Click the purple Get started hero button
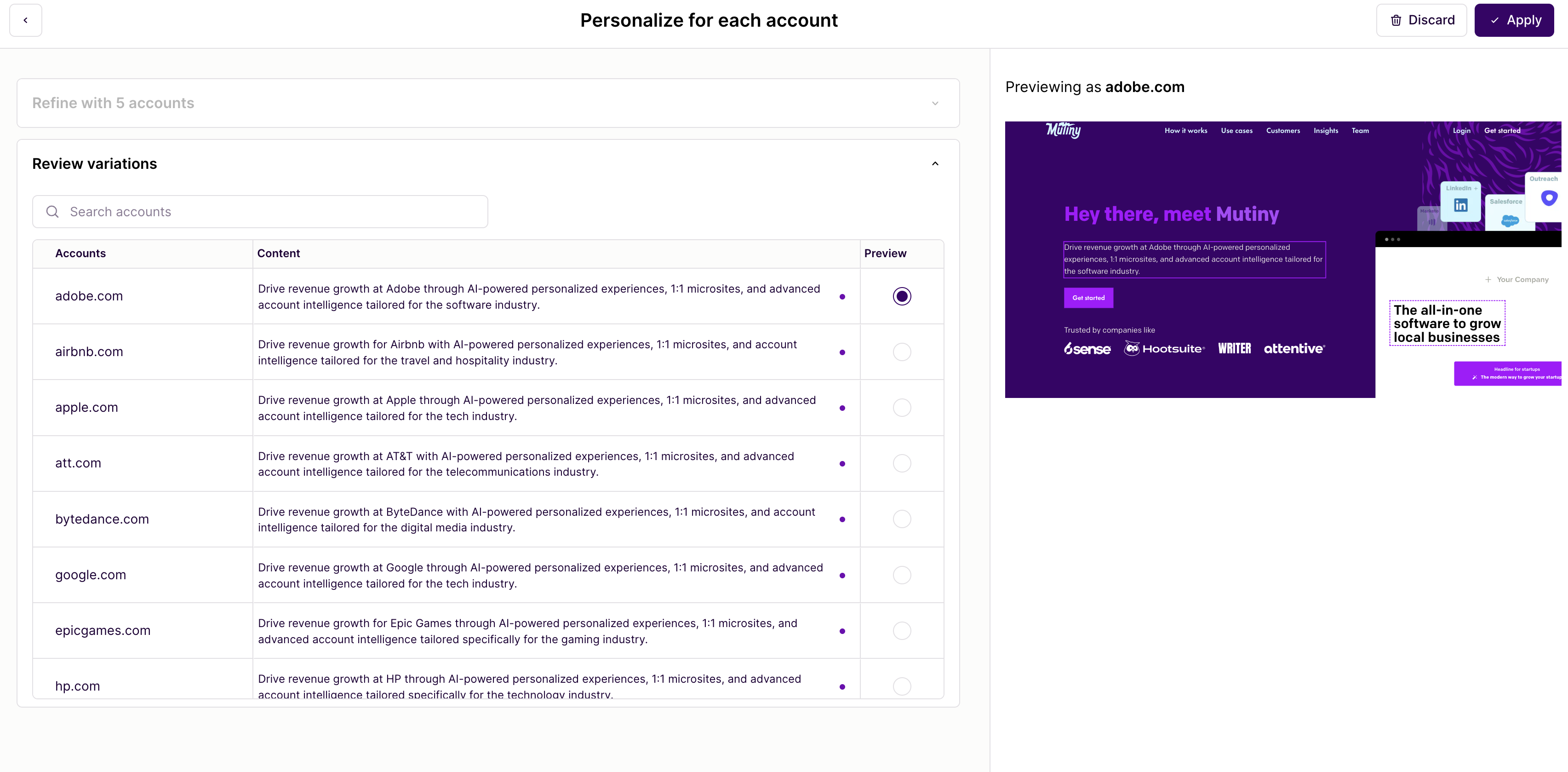1568x772 pixels. tap(1088, 298)
